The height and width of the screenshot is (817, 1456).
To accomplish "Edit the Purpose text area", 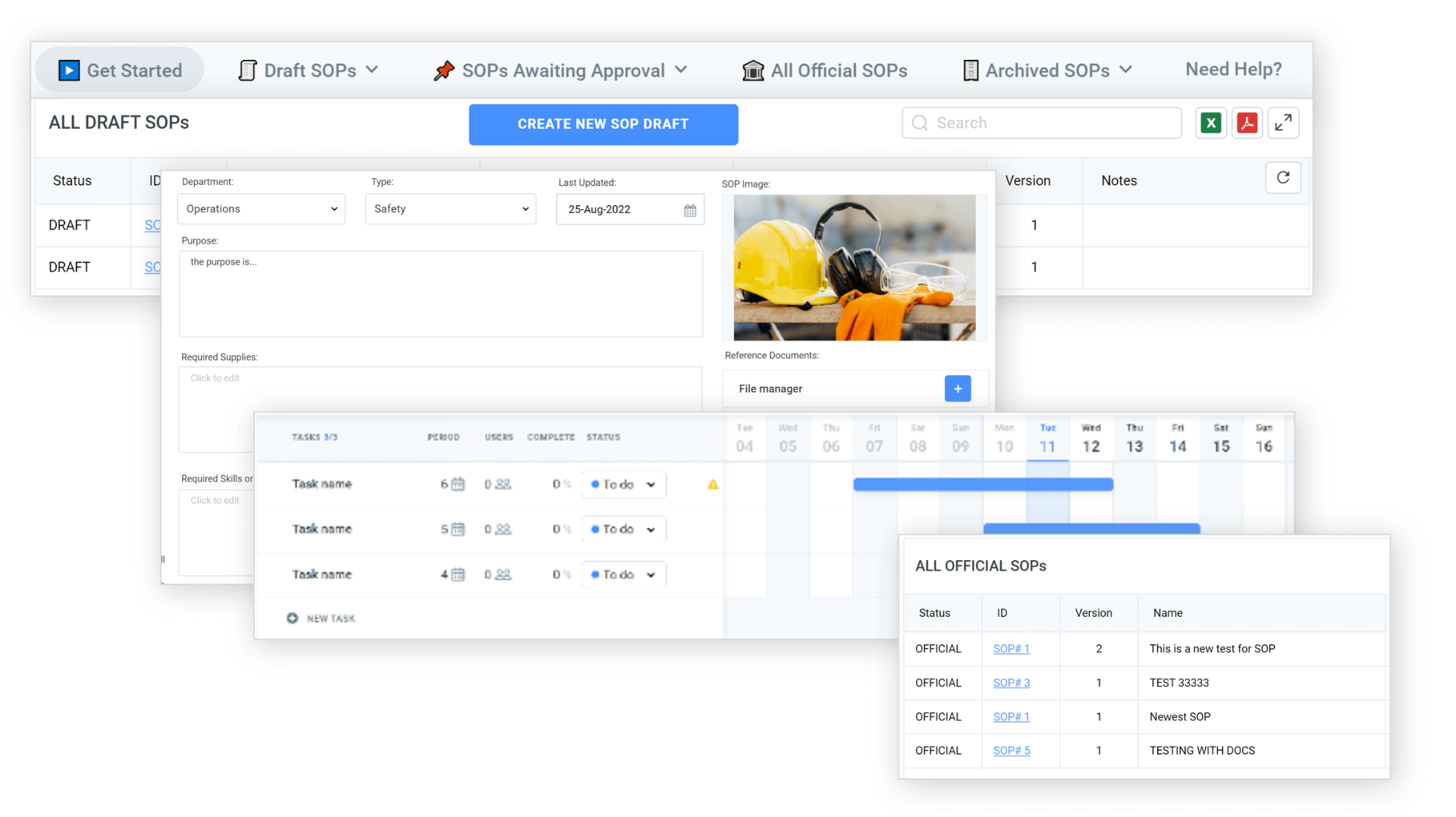I will pyautogui.click(x=441, y=294).
